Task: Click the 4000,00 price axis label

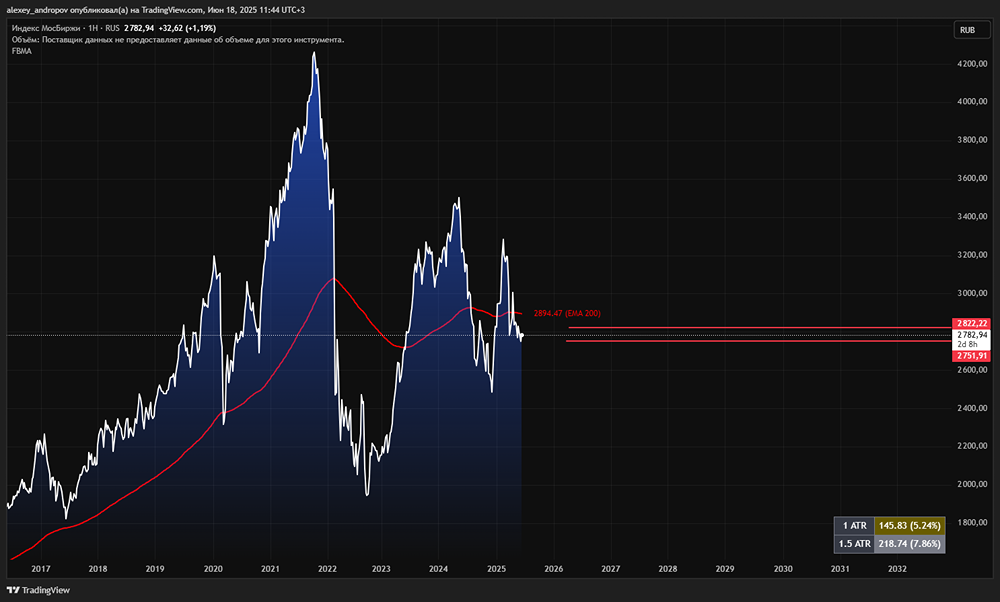Action: (x=972, y=101)
